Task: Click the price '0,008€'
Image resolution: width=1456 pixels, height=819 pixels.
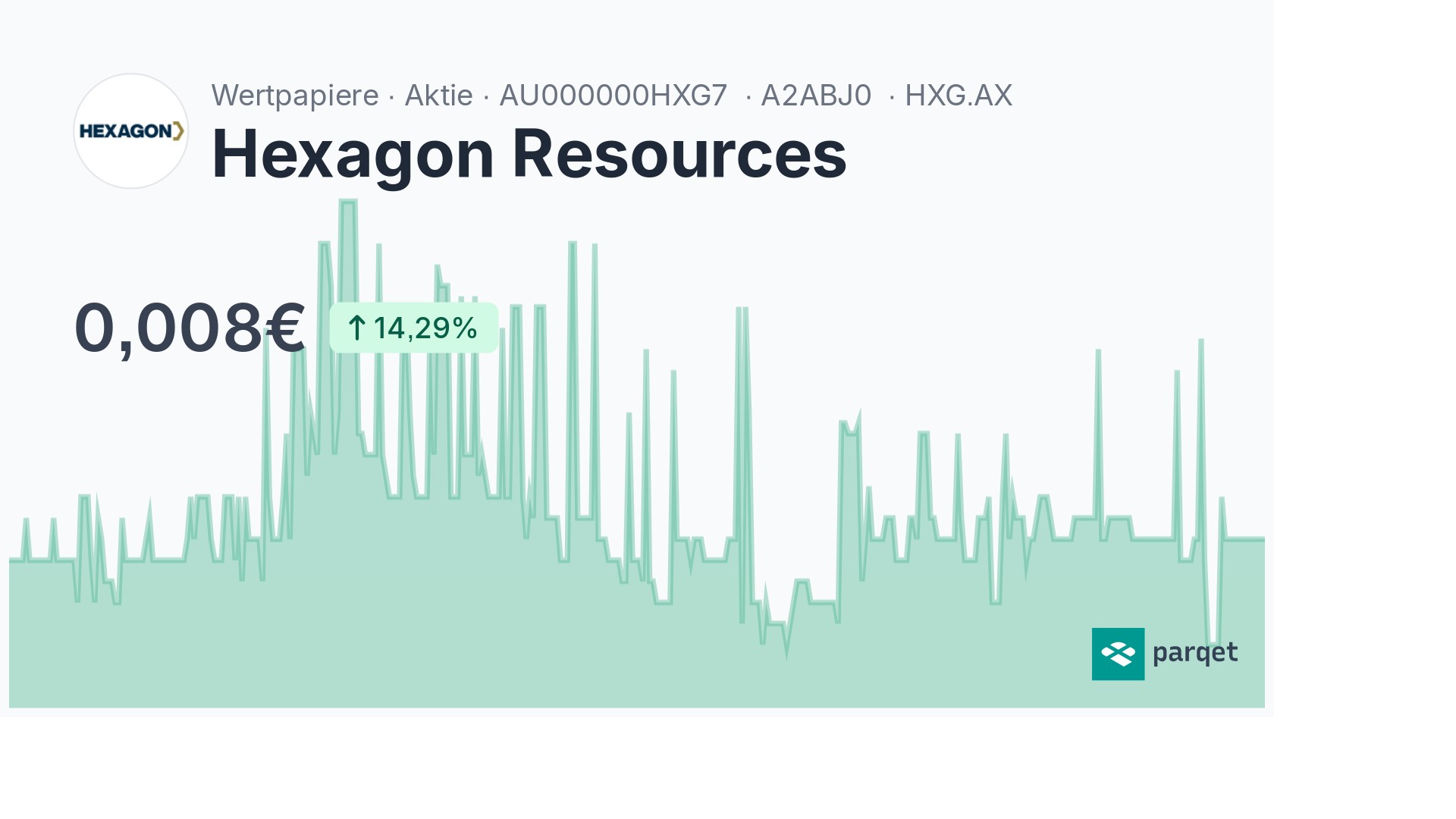Action: [x=190, y=328]
